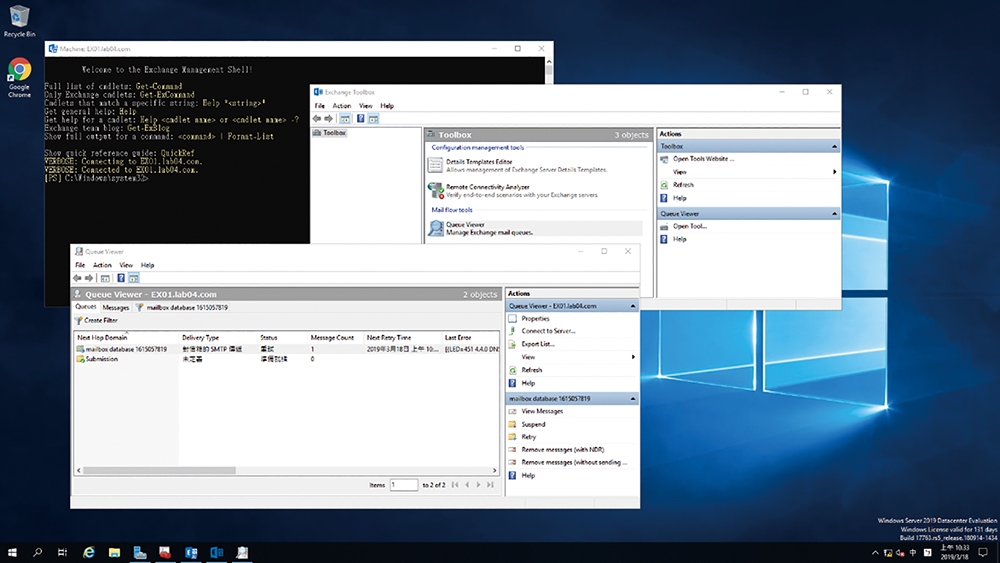Open File menu in Queue Viewer
This screenshot has height=563, width=1000.
[80, 265]
